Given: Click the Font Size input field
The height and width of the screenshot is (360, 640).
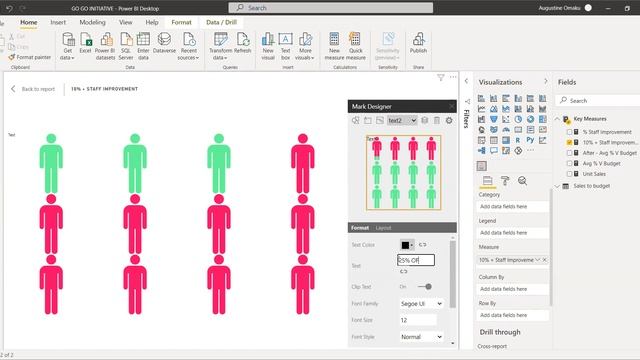Looking at the screenshot, I should pyautogui.click(x=418, y=320).
